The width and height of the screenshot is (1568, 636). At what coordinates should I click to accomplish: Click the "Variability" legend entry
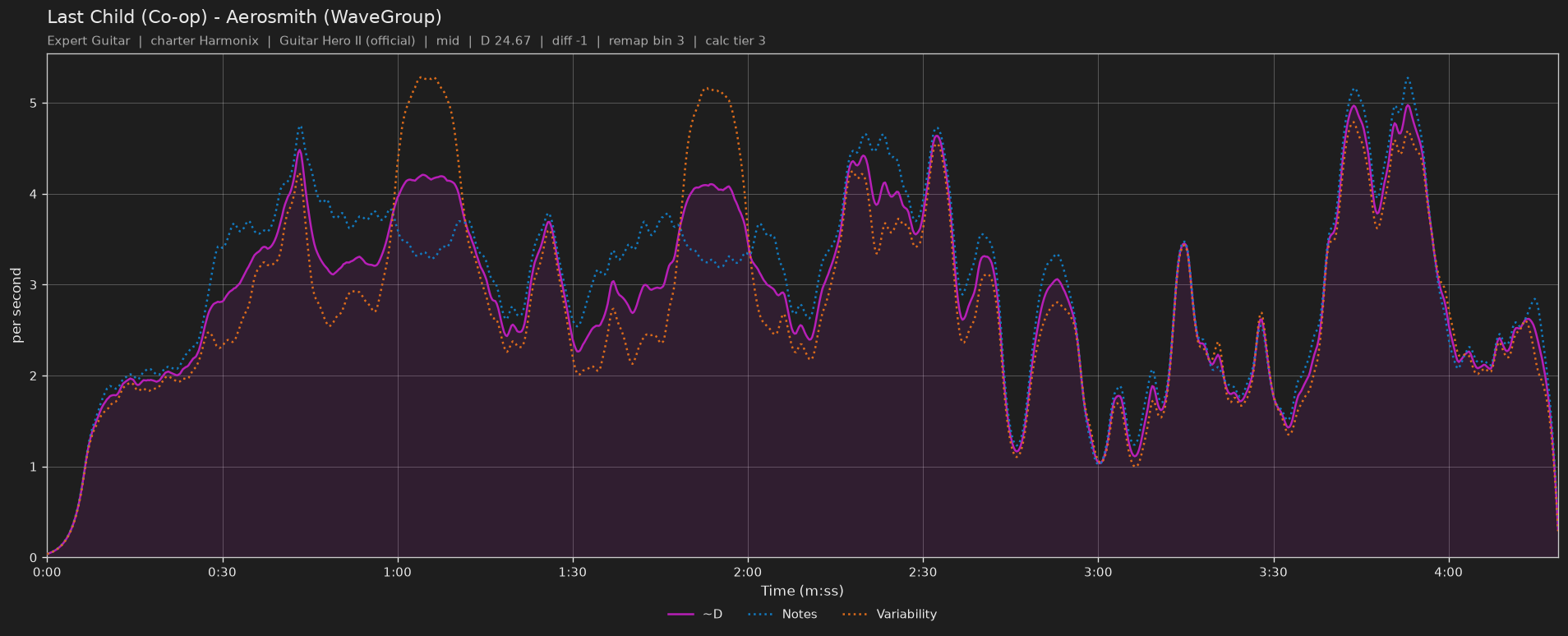point(890,615)
